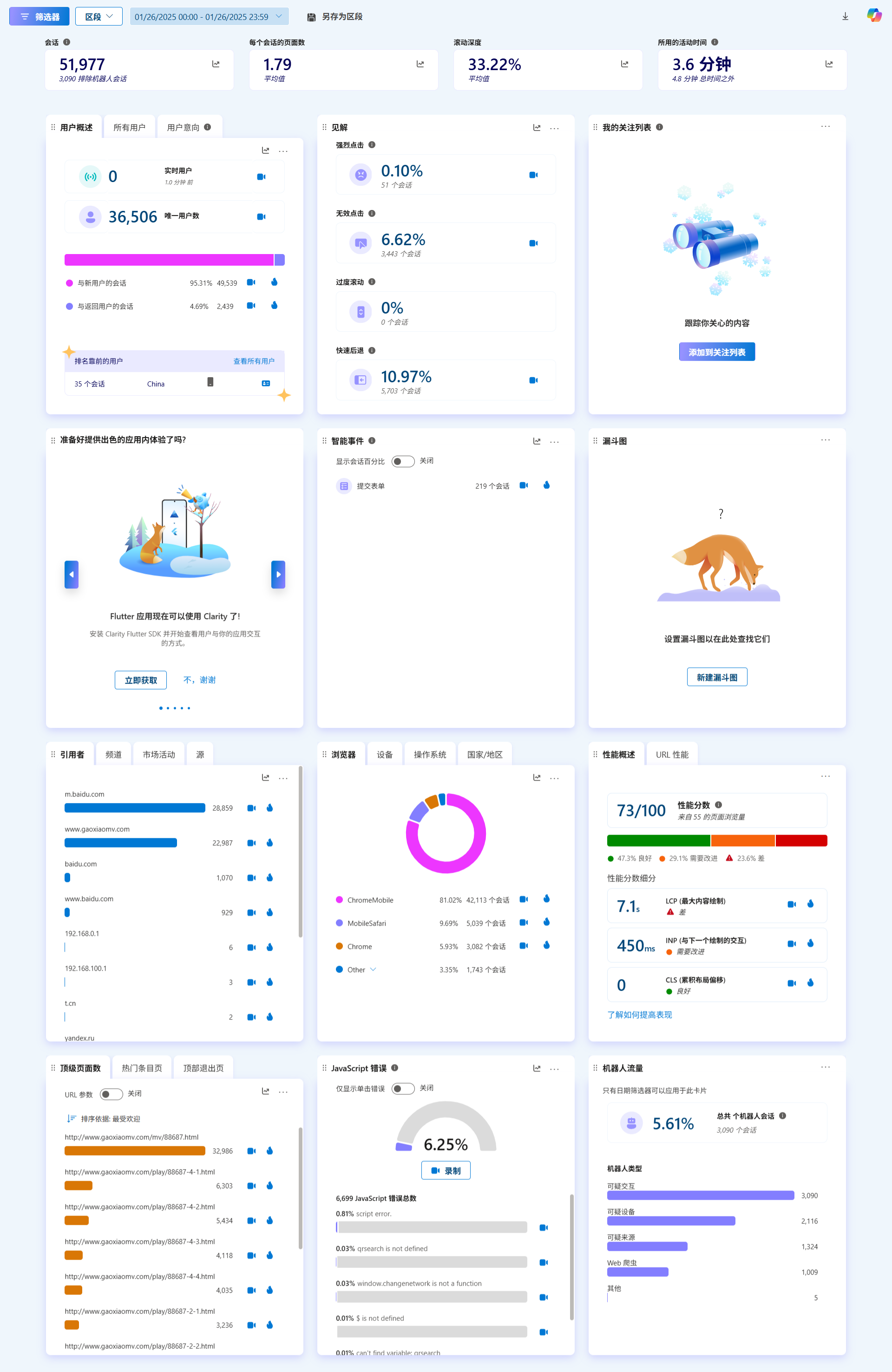Switch to the Devices (设备) tab
This screenshot has height=1372, width=892.
[385, 755]
